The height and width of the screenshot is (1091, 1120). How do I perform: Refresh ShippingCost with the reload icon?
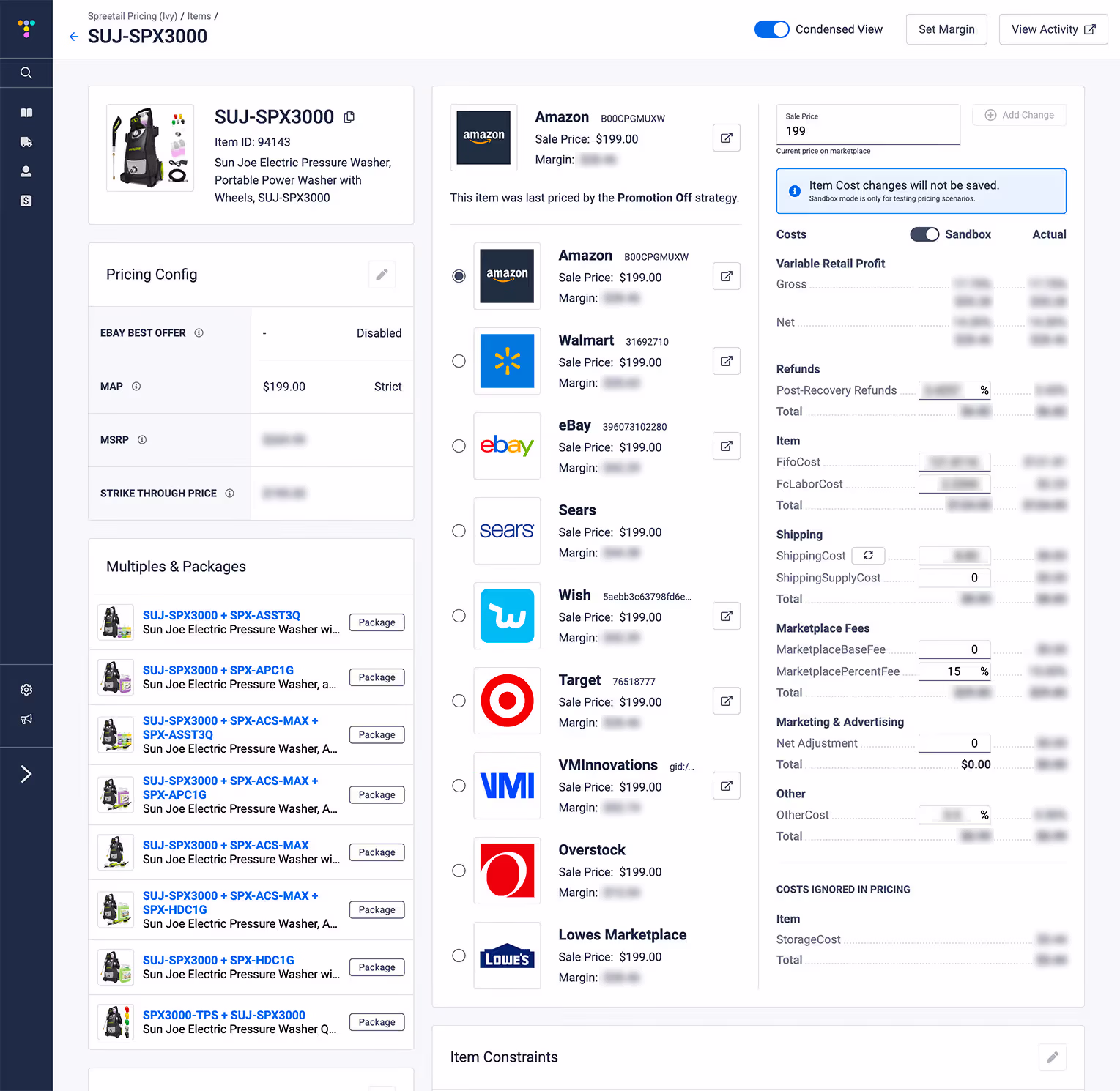pos(868,556)
